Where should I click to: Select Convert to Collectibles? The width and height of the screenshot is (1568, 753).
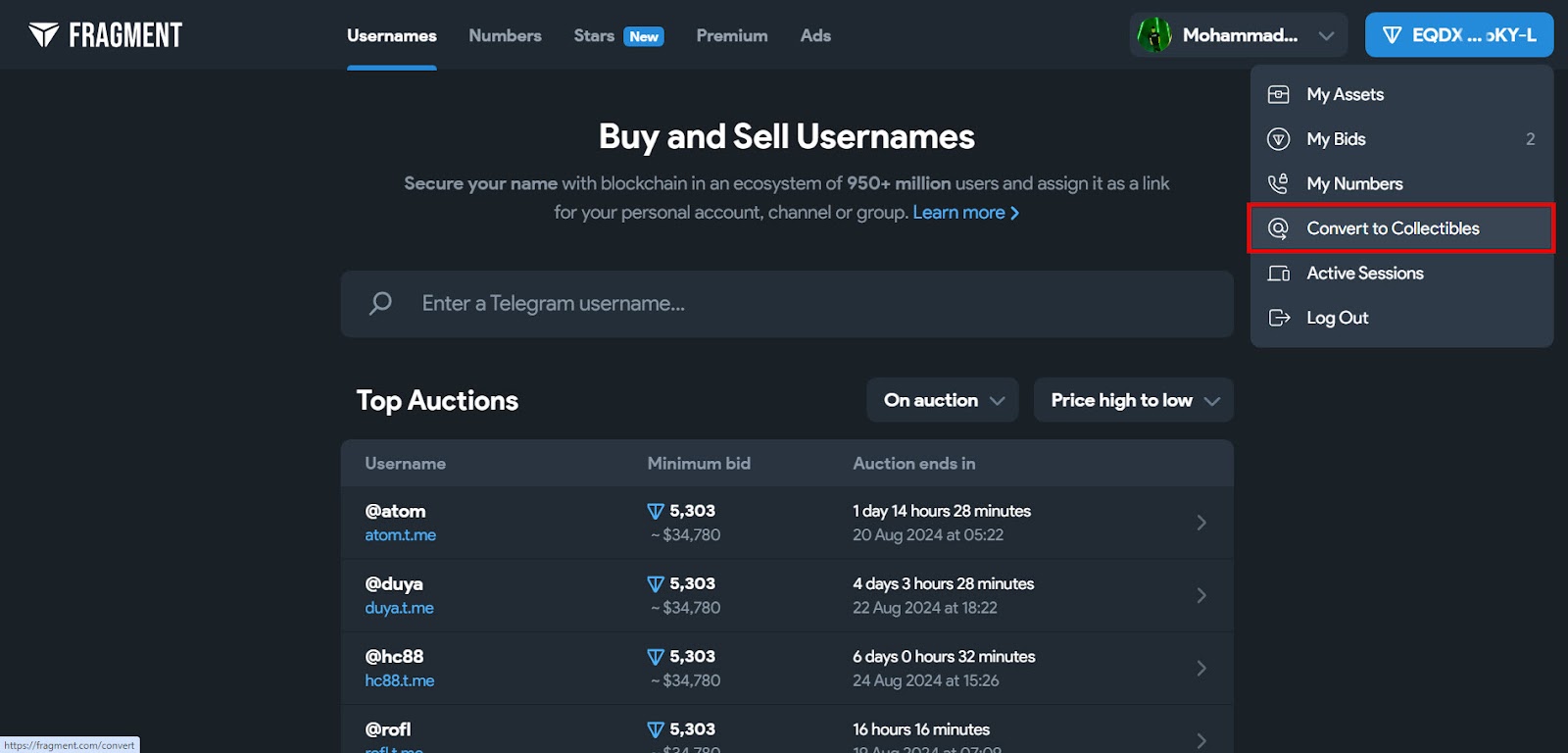(1401, 228)
